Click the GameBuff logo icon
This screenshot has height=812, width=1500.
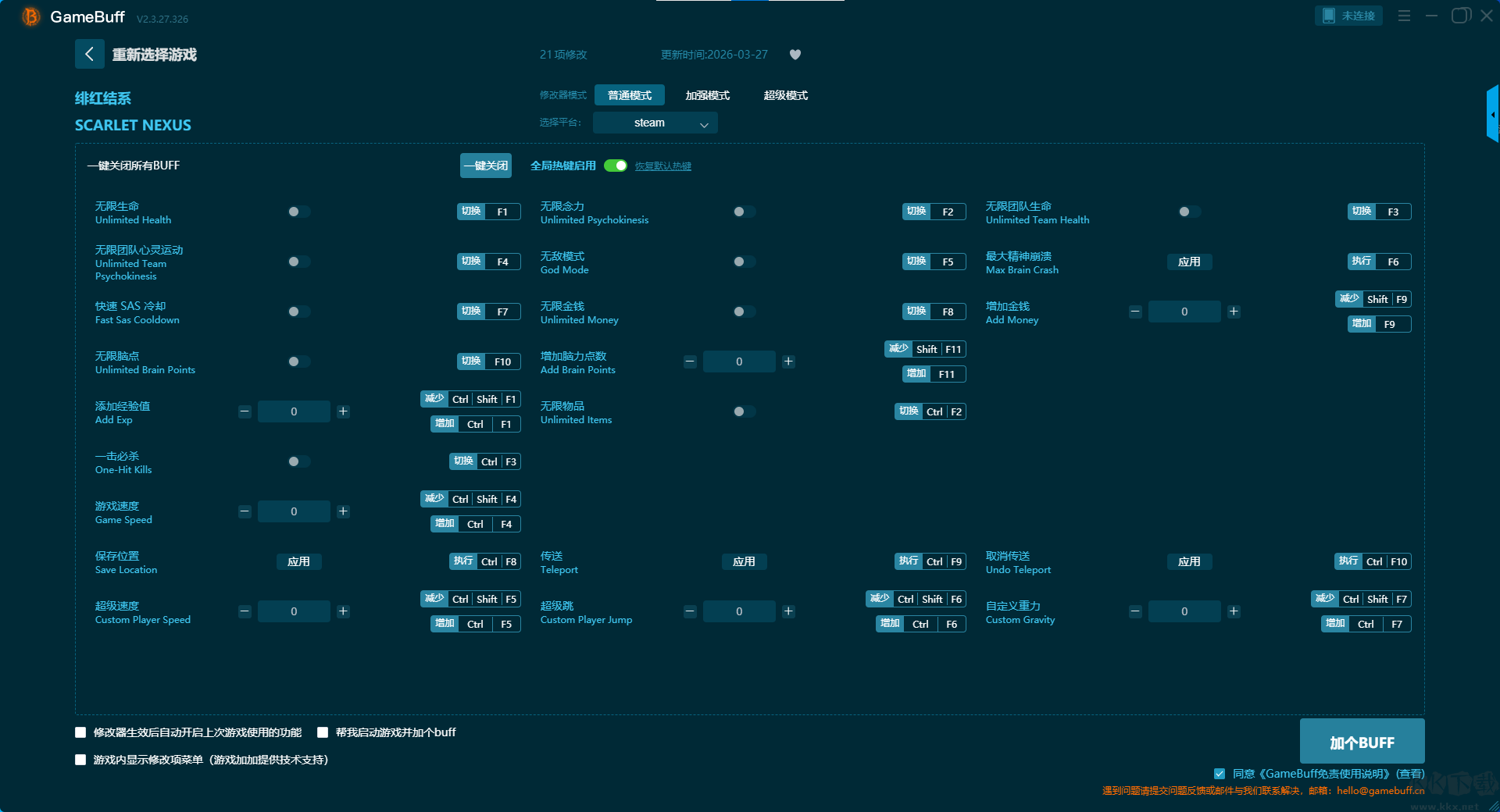coord(30,16)
